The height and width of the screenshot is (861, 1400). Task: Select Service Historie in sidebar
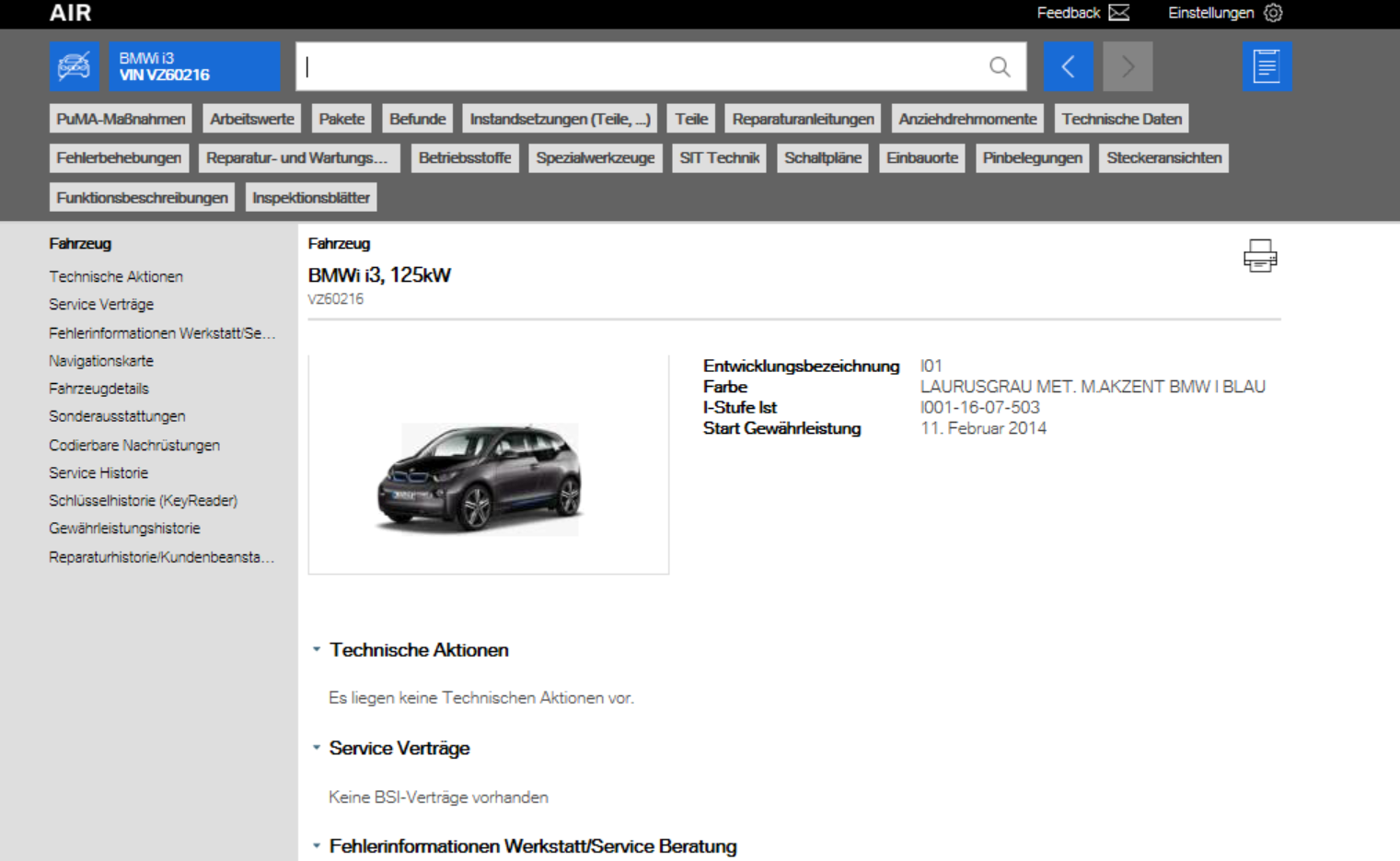[98, 472]
